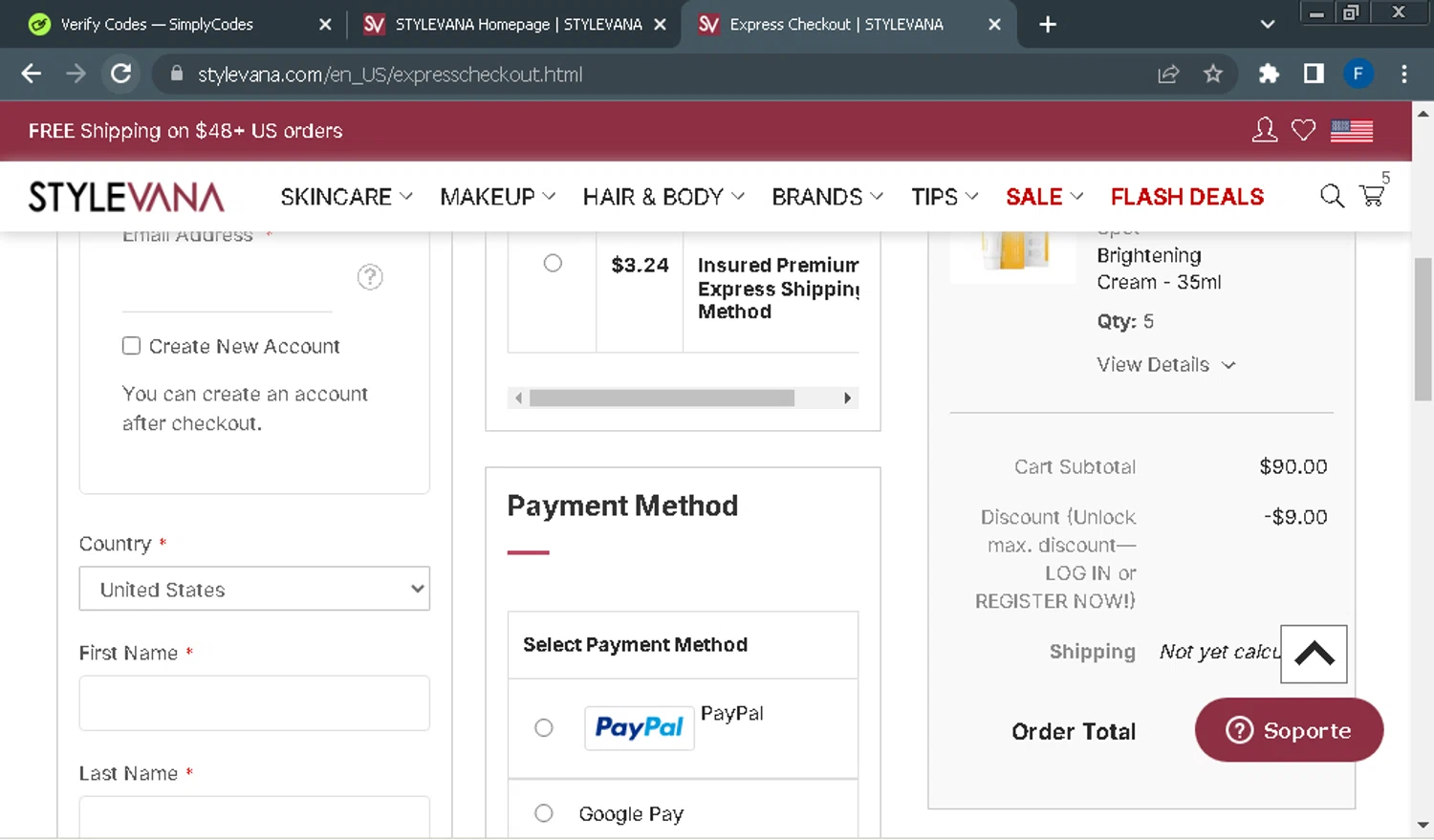This screenshot has width=1434, height=840.
Task: Click the First Name input field
Action: point(254,703)
